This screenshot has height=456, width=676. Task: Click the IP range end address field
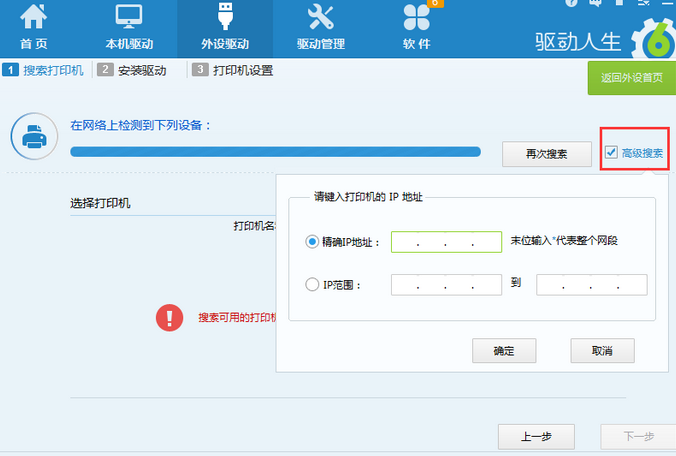(591, 285)
